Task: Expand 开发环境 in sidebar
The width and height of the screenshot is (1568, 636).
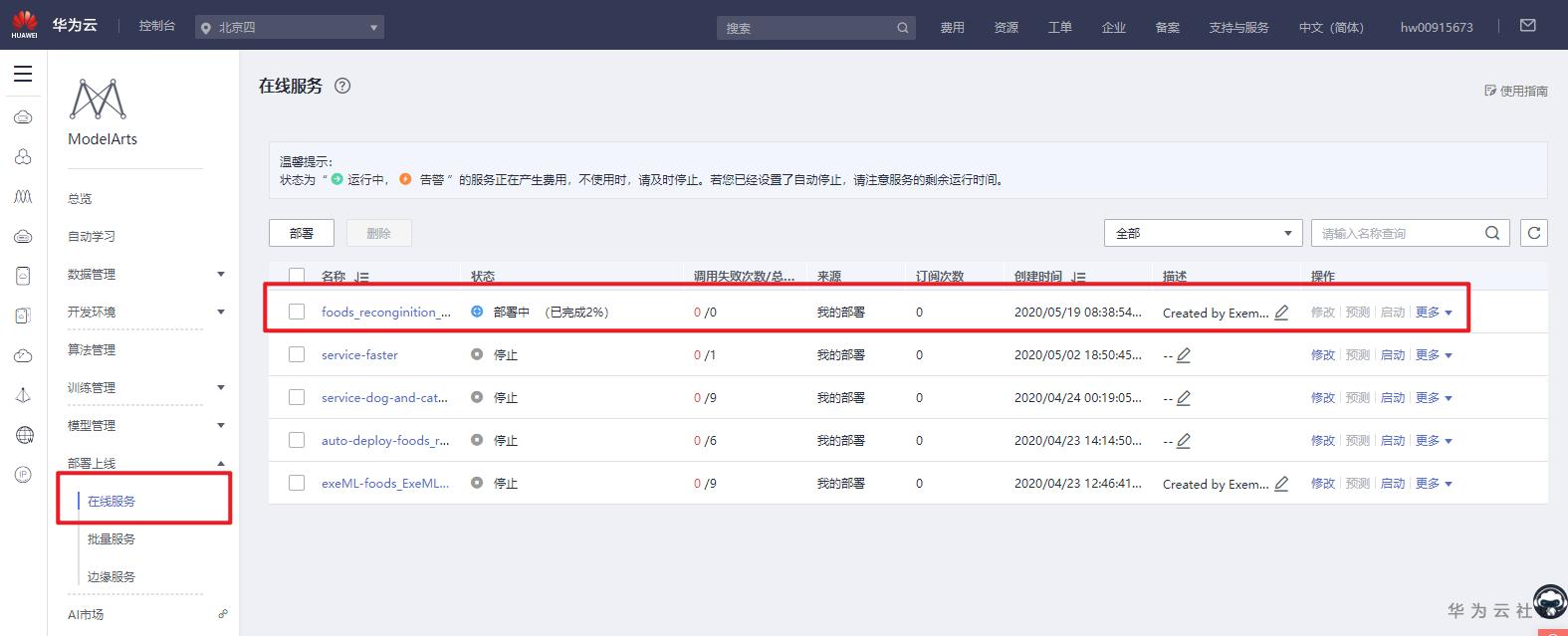Action: click(x=221, y=312)
